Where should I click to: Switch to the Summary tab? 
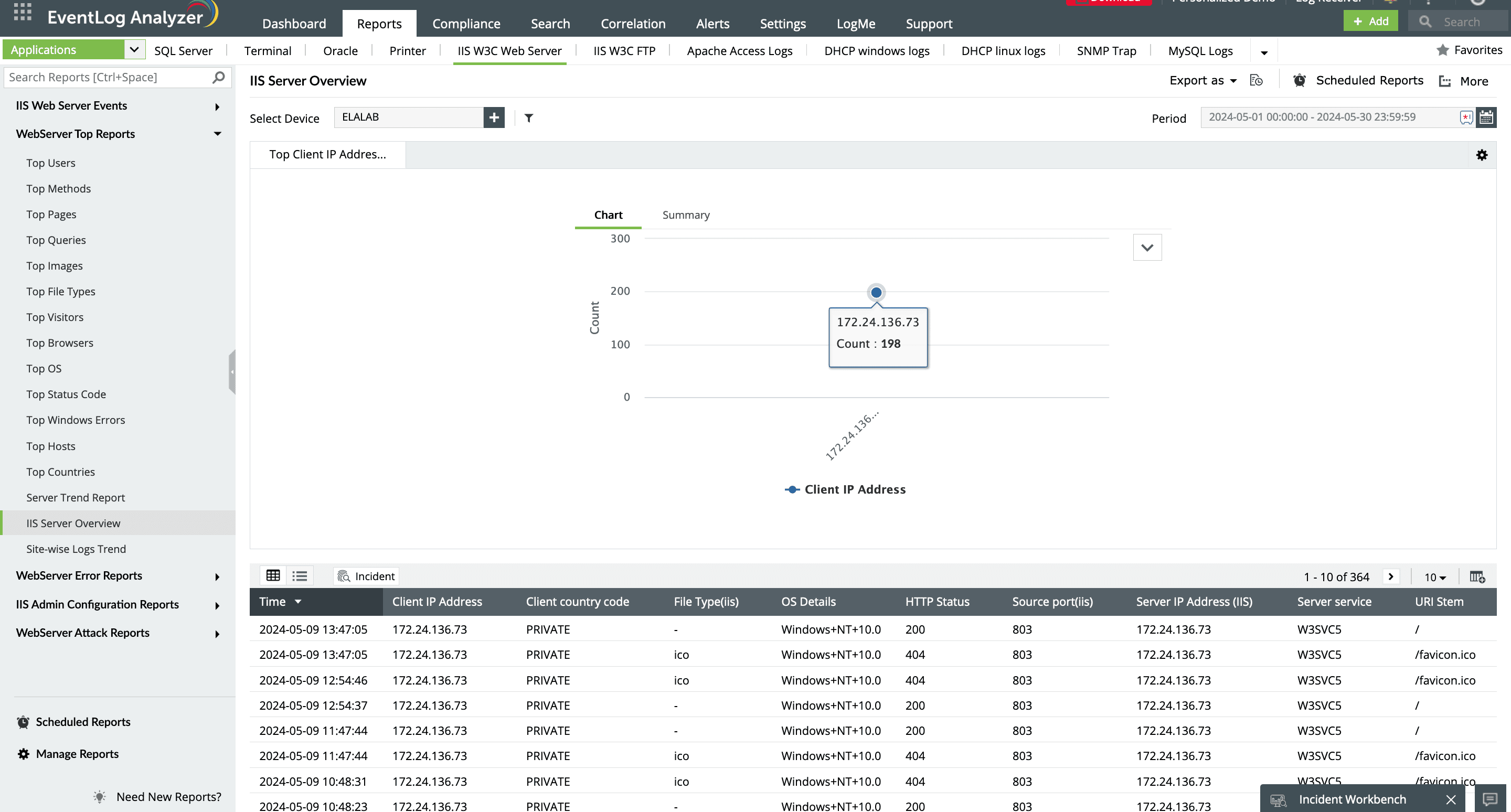point(686,215)
